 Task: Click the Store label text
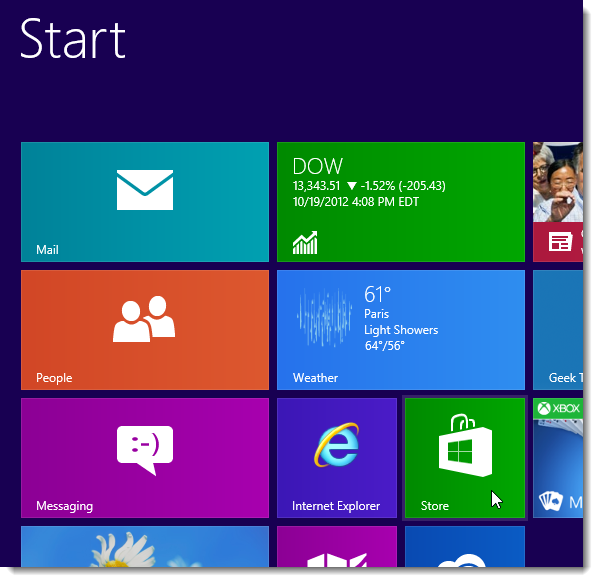tap(435, 506)
